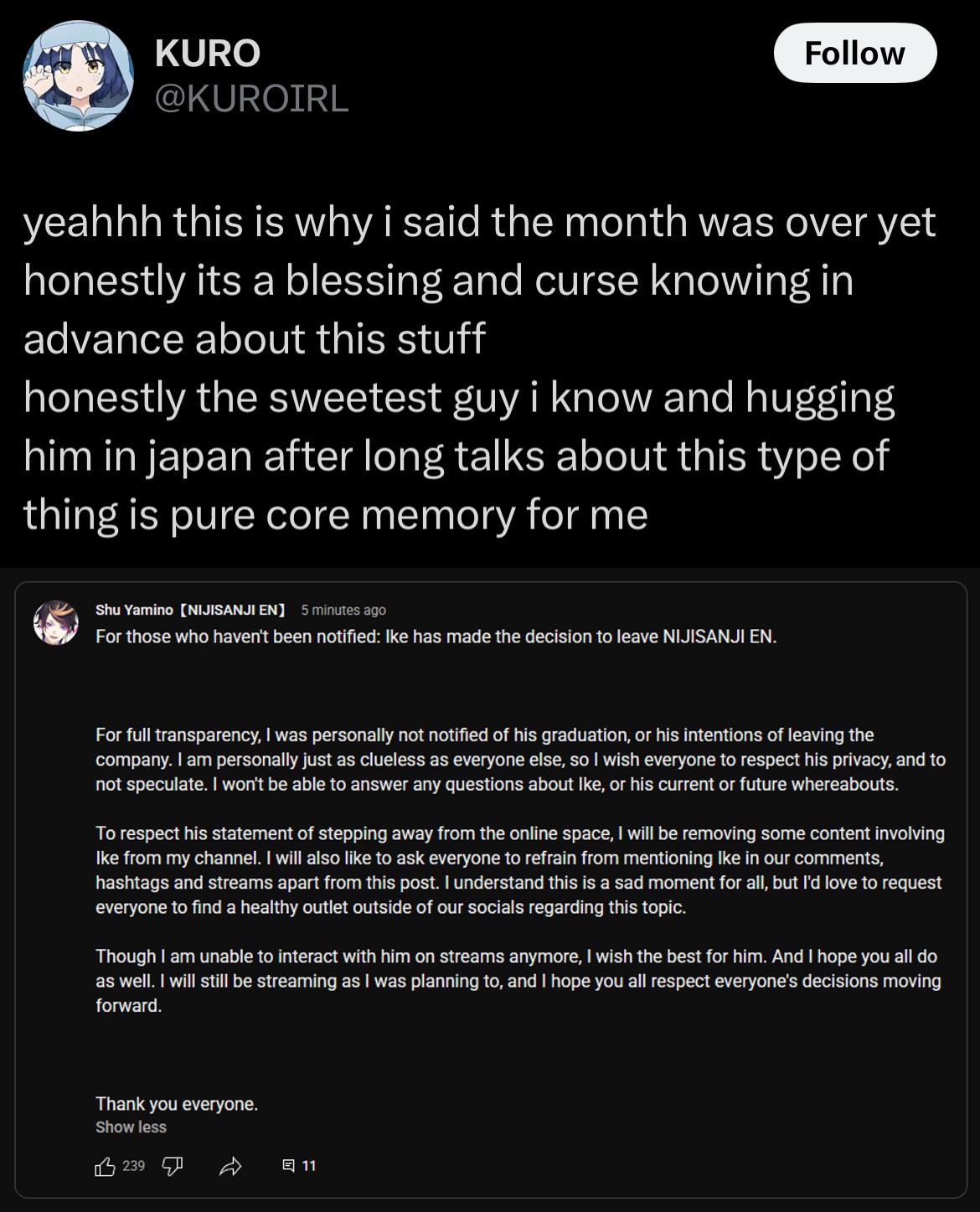This screenshot has width=980, height=1212.
Task: Click the "5 minutes ago" timestamp
Action: (343, 610)
